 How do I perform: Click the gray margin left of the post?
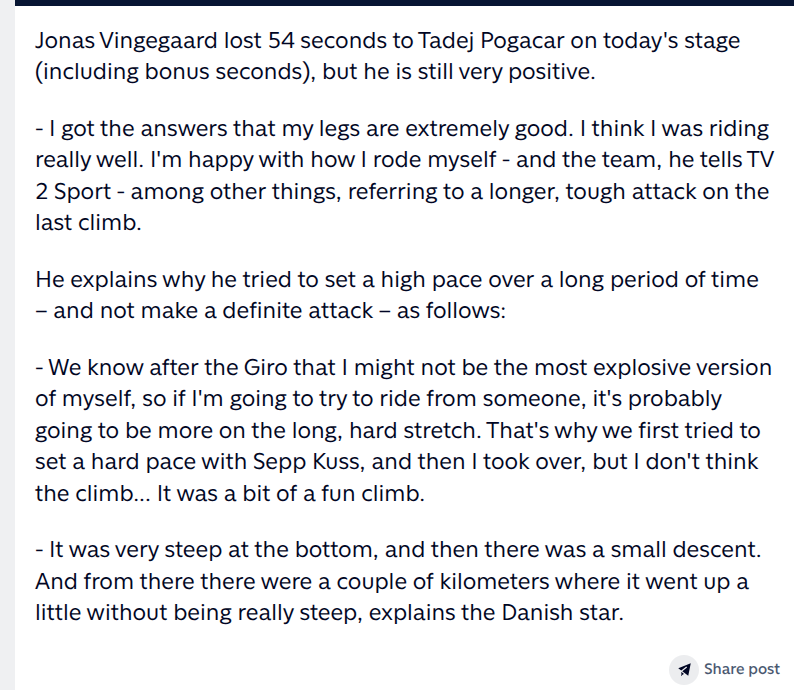point(7,345)
